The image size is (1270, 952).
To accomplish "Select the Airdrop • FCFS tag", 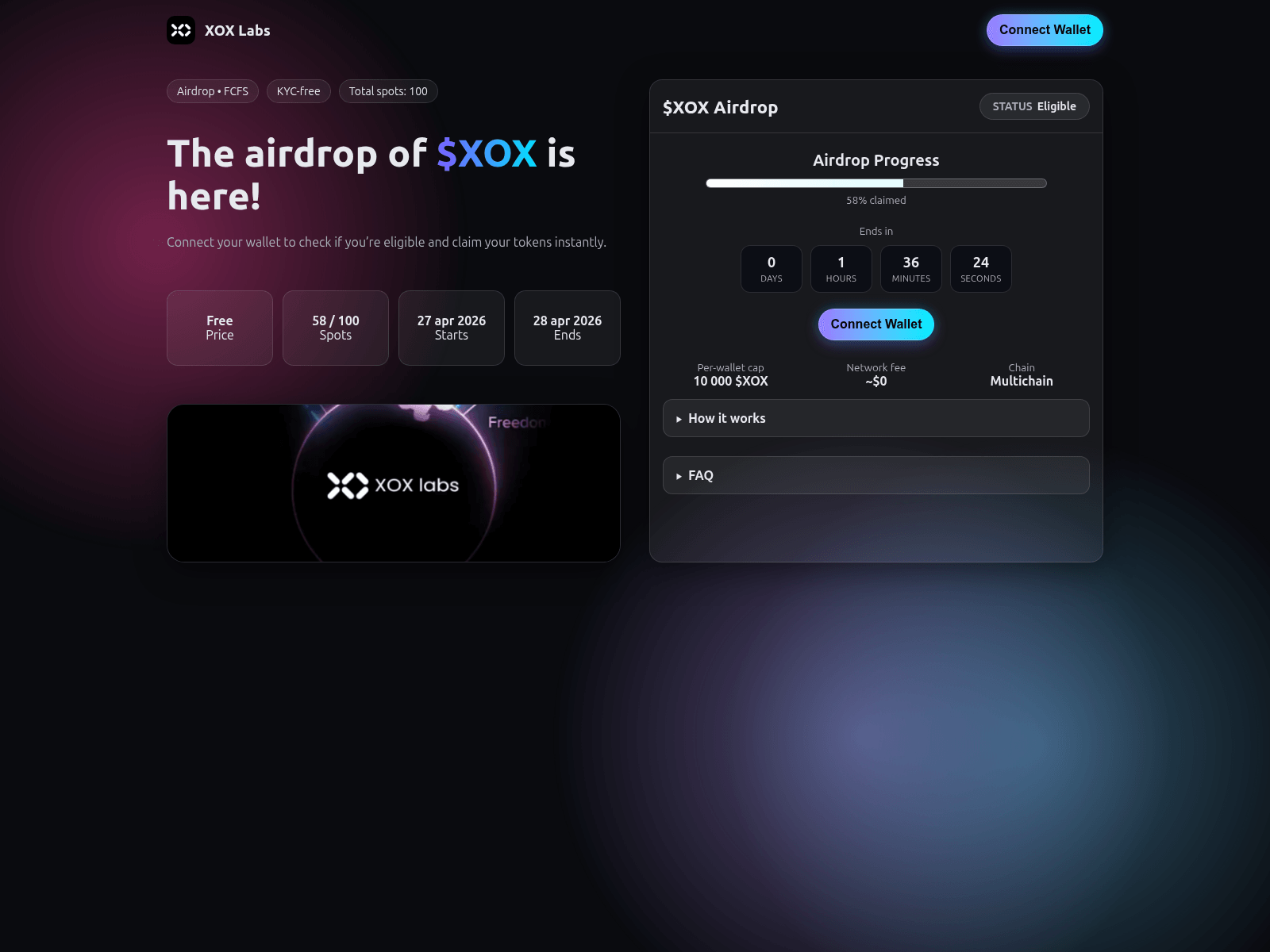I will (x=212, y=91).
